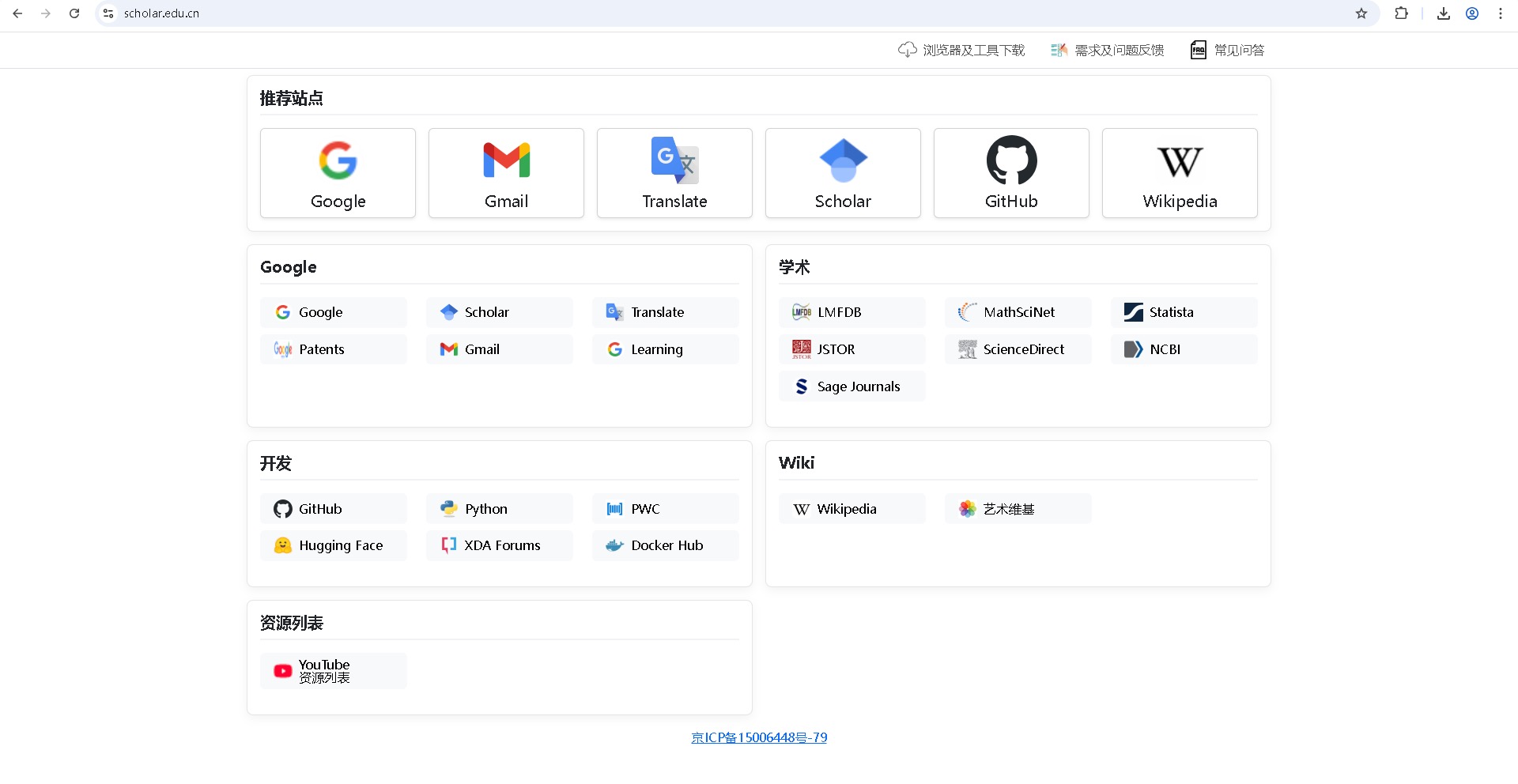The image size is (1518, 784).
Task: View site information icon beside the URL
Action: coord(108,13)
